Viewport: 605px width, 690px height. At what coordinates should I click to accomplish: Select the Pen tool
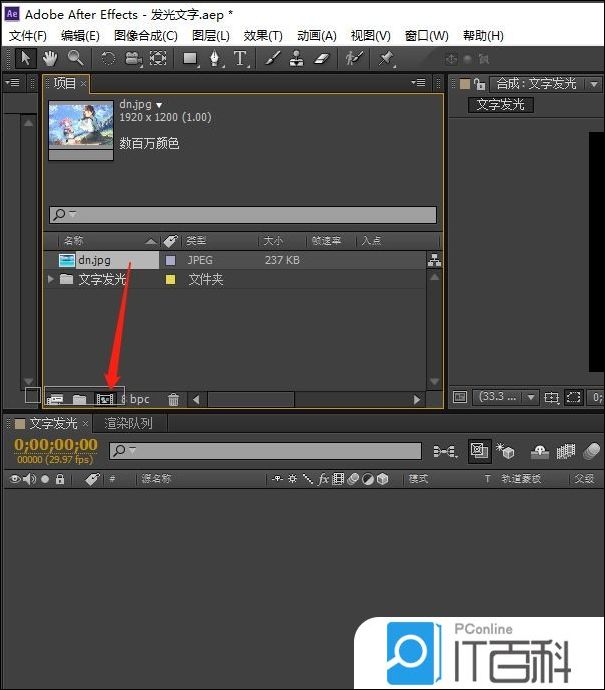(x=215, y=58)
